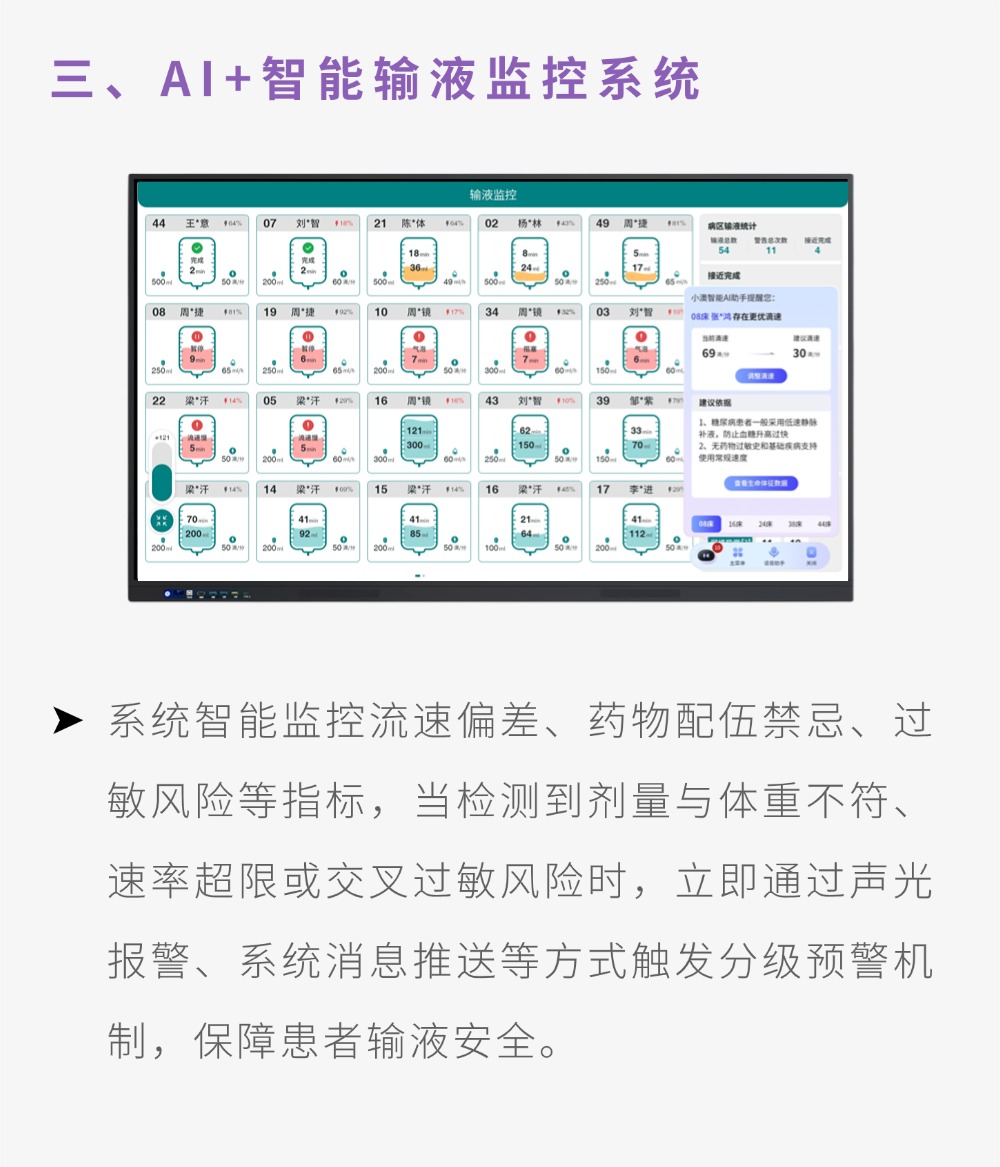Switch to the 24床 tab

[x=764, y=523]
